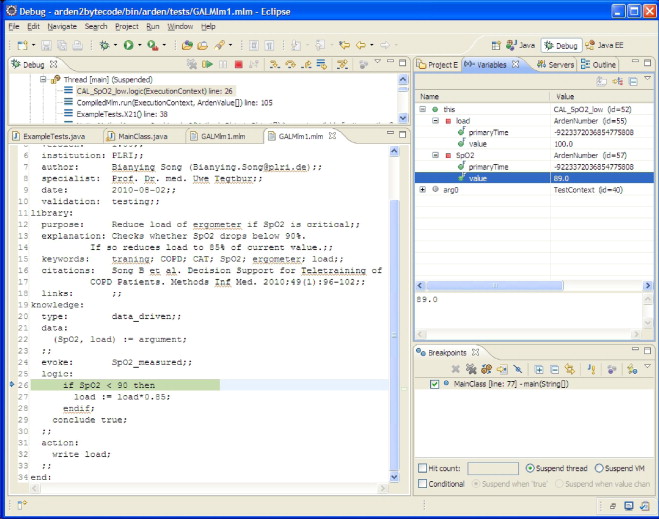
Task: Click the Debug perspective button
Action: [561, 45]
